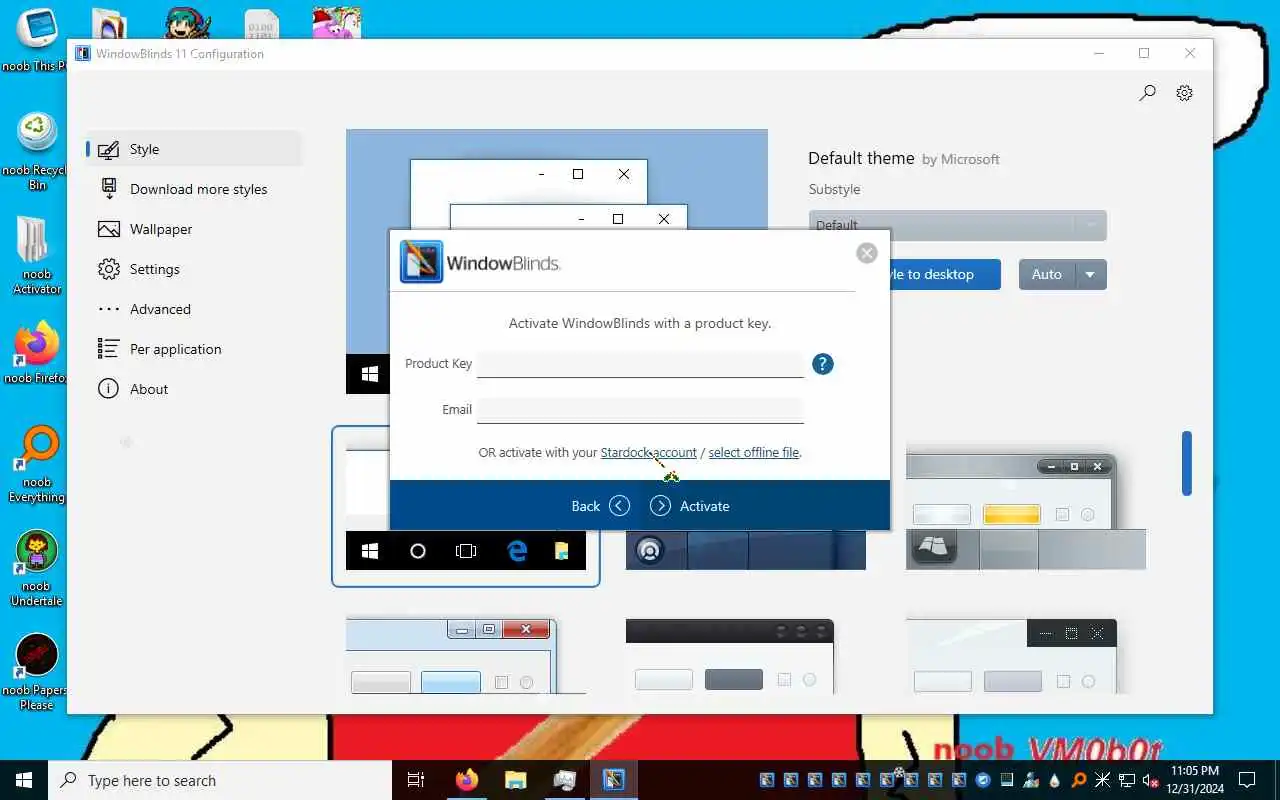Viewport: 1280px width, 800px height.
Task: Click the Product Key input field
Action: pyautogui.click(x=640, y=364)
